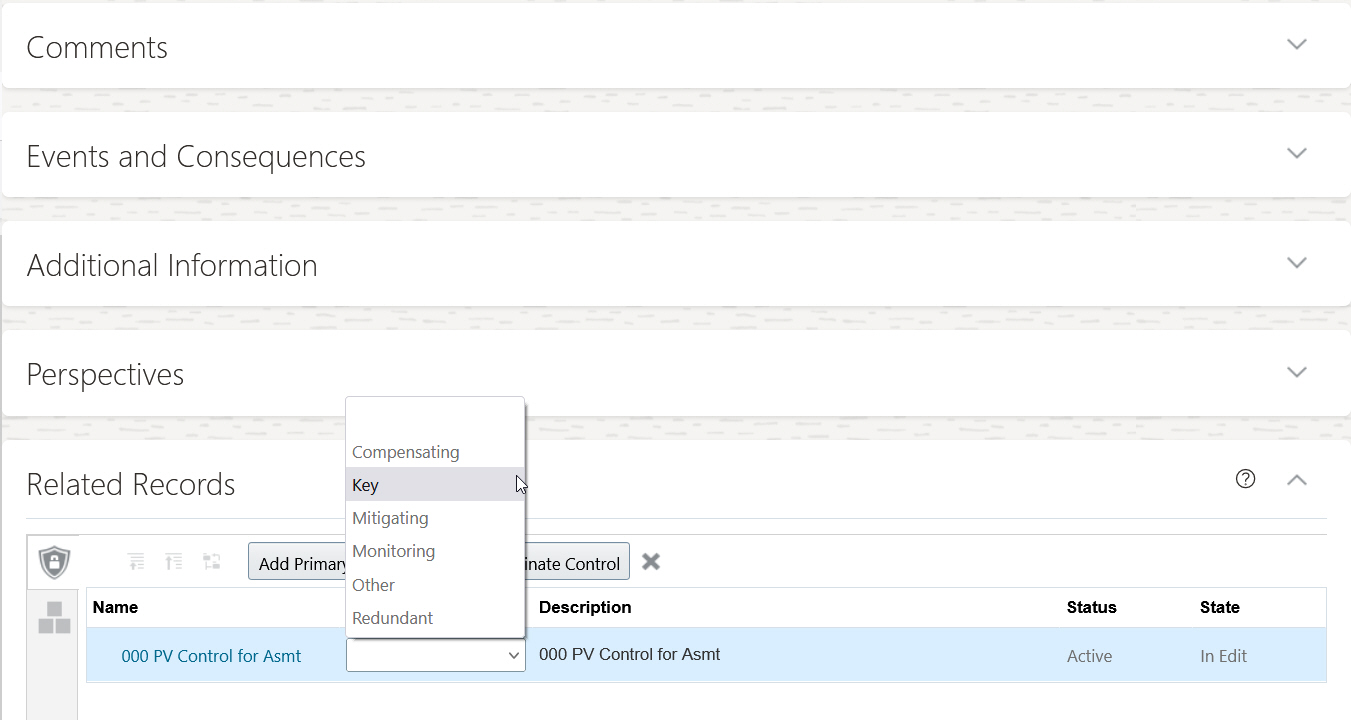Click the show as top hierarchy icon
Screen dimensions: 1351x720
point(212,562)
